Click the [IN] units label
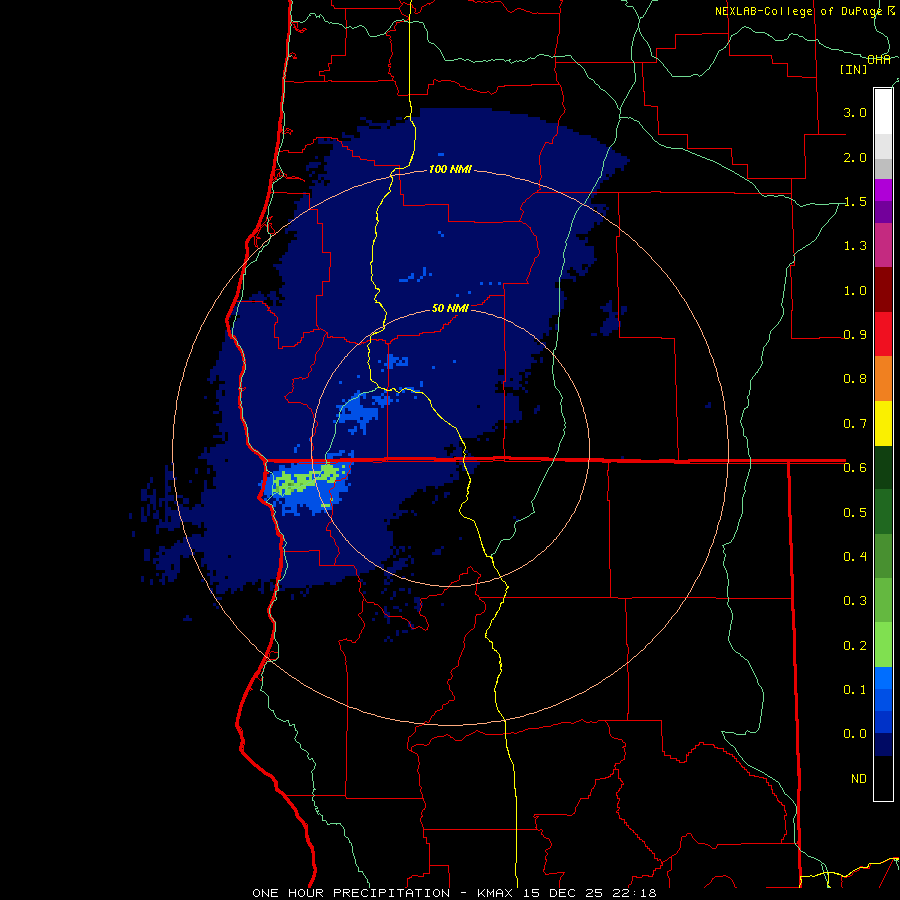This screenshot has height=900, width=900. (854, 69)
